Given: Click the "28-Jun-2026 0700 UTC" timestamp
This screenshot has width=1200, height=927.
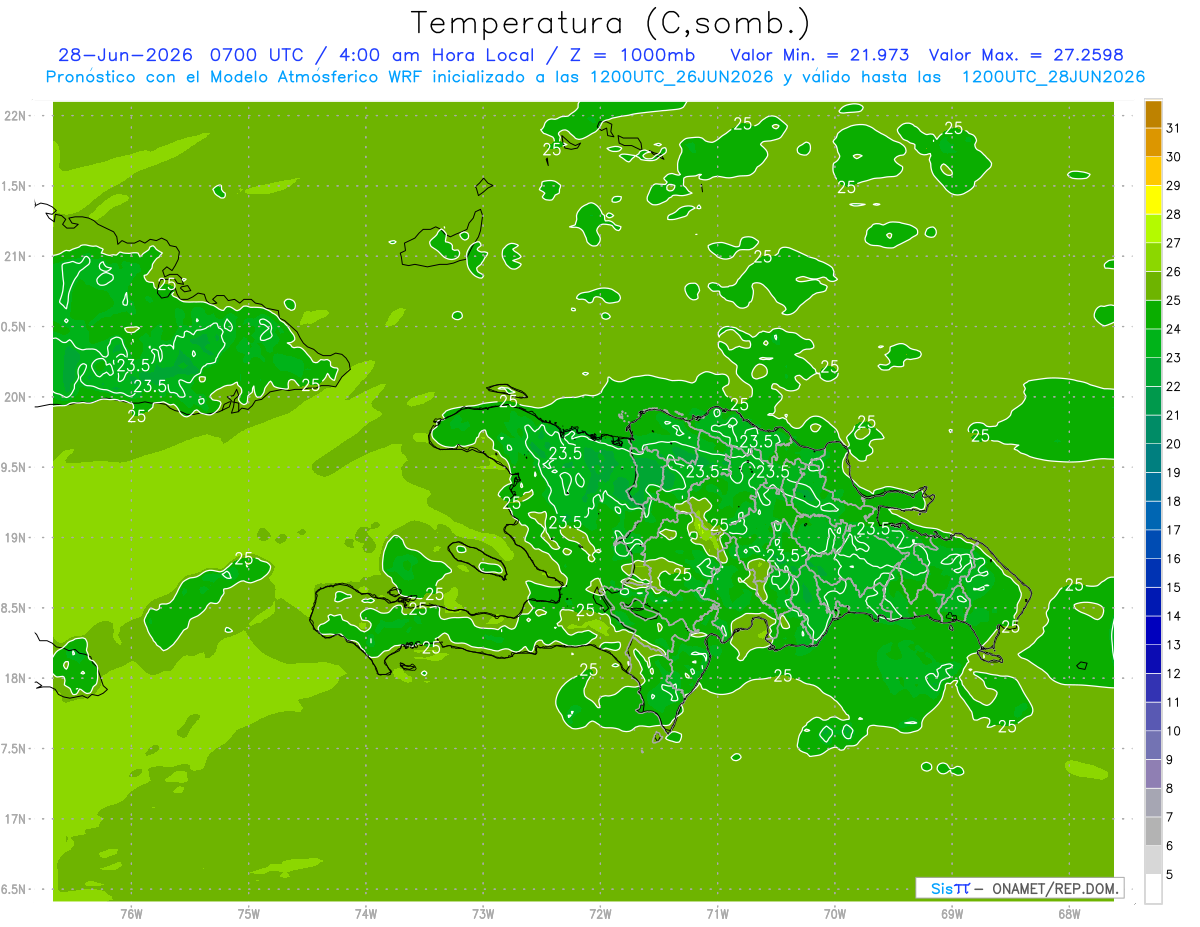Looking at the screenshot, I should point(177,55).
